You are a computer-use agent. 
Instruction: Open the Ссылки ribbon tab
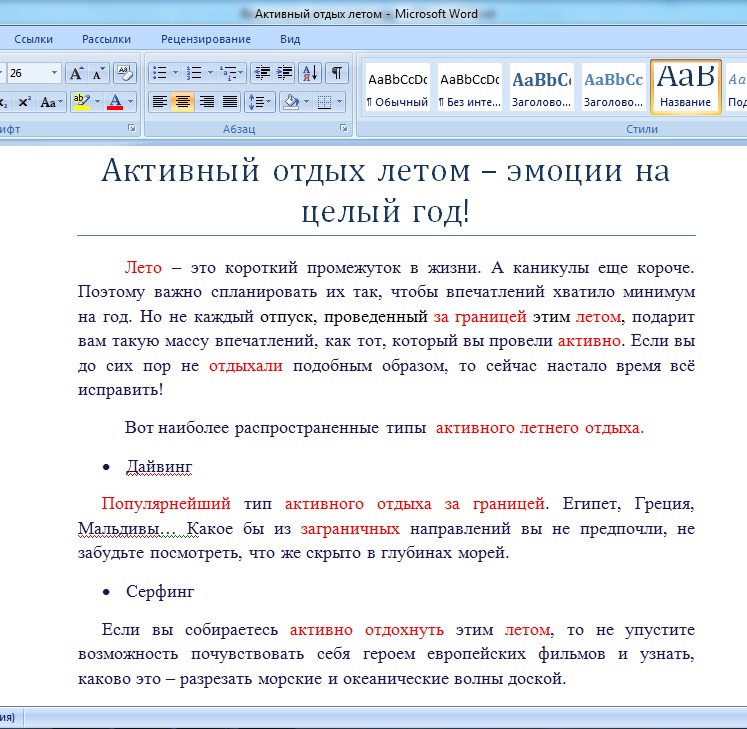point(33,39)
